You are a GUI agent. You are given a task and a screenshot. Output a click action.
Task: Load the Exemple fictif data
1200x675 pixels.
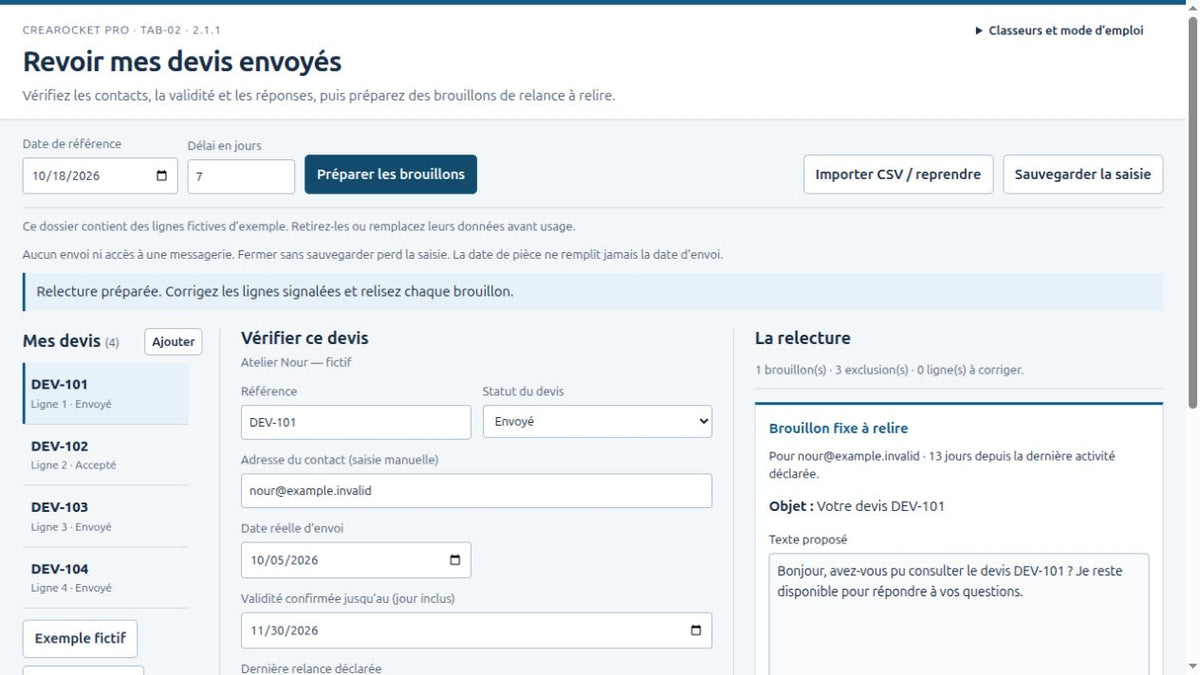[81, 638]
